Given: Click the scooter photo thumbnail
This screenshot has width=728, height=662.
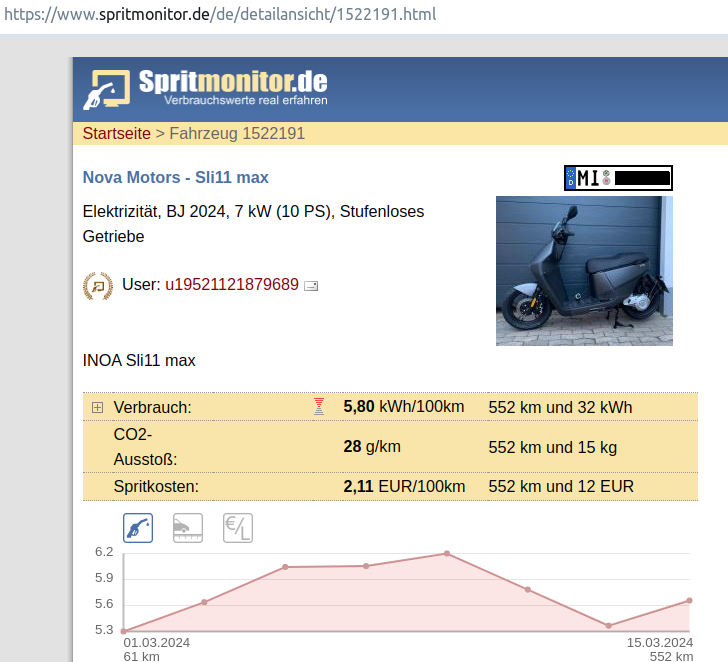Looking at the screenshot, I should (x=584, y=271).
